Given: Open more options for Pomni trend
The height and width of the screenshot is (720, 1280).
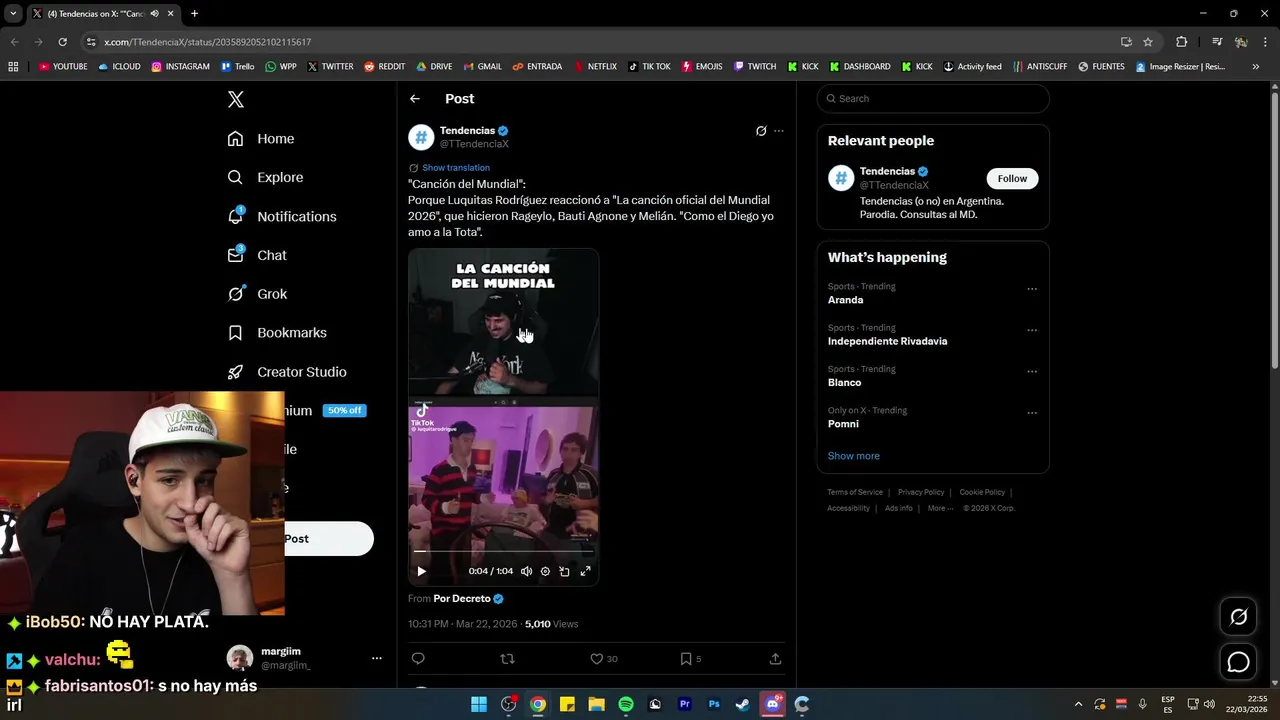Looking at the screenshot, I should 1032,413.
